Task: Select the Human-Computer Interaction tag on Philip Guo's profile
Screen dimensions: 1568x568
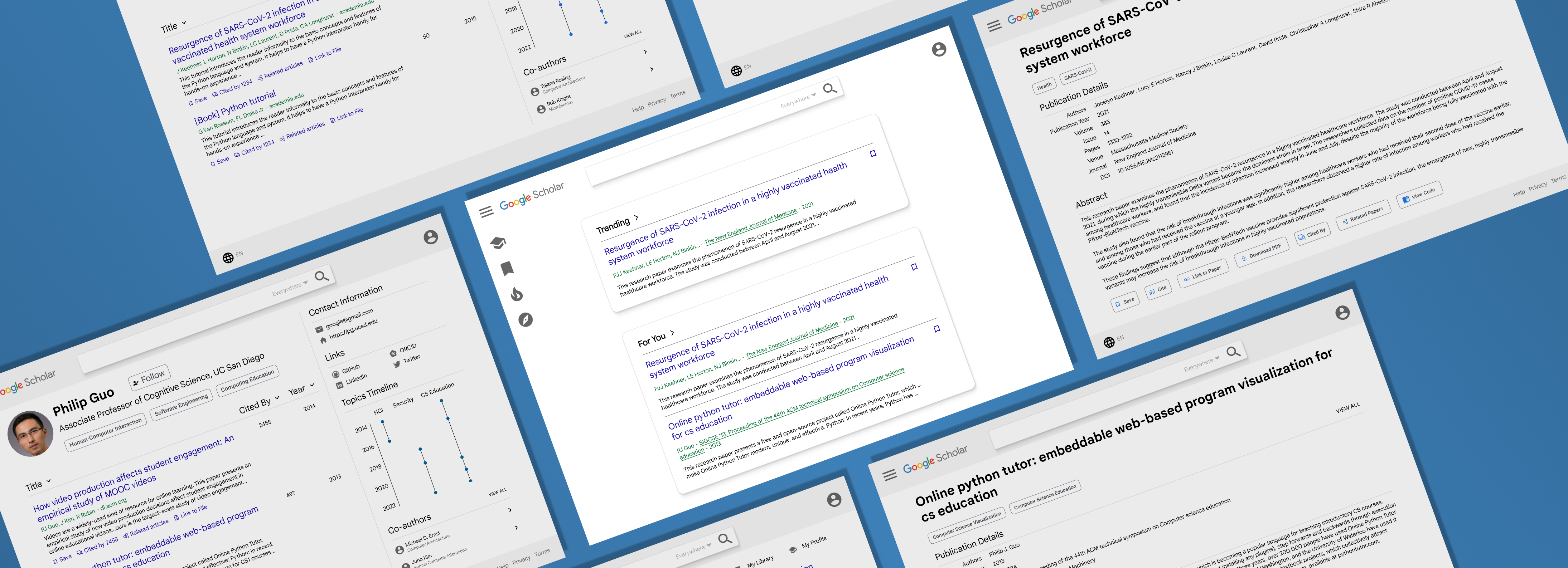Action: pos(105,432)
